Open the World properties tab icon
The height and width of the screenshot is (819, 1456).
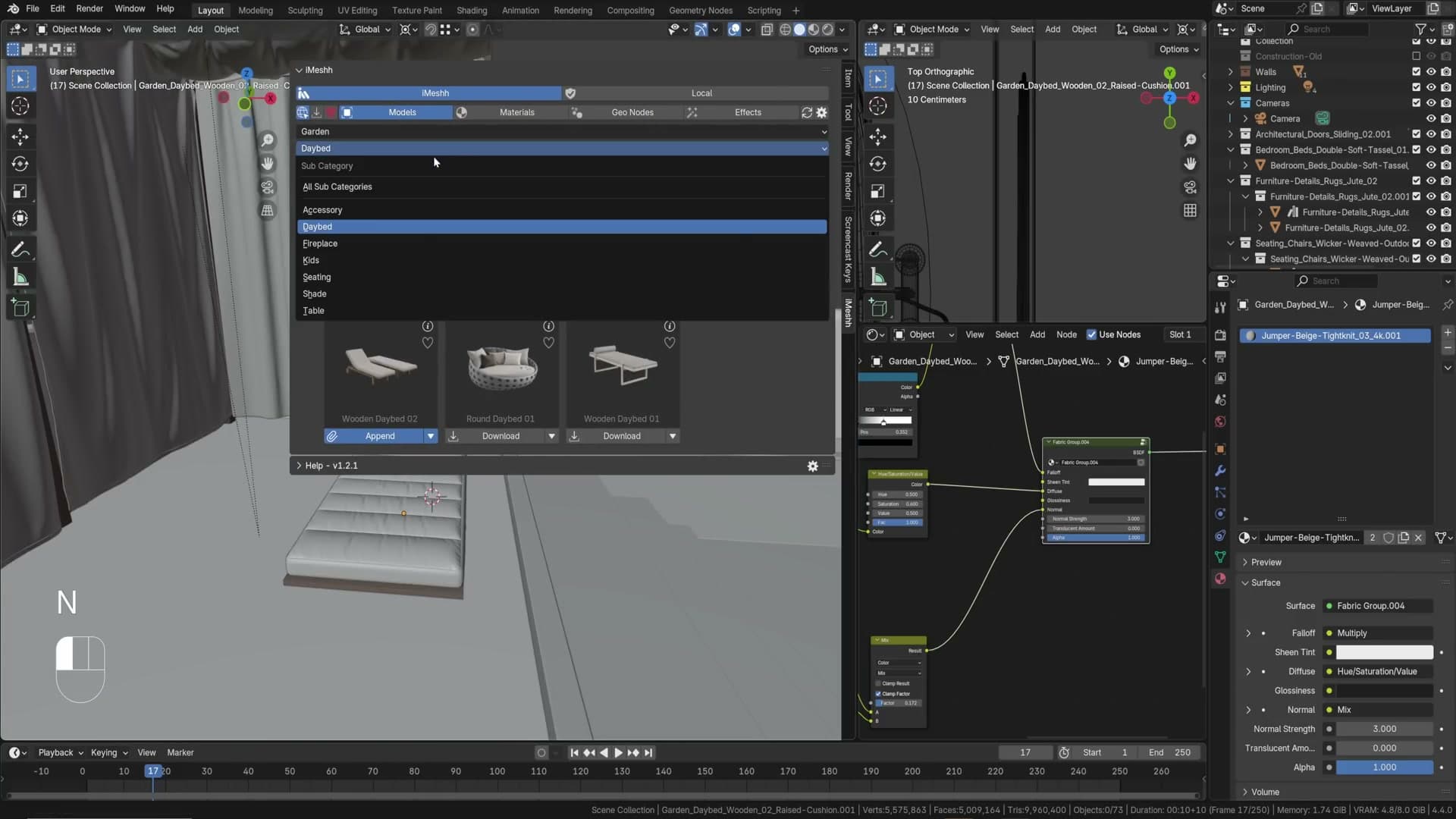(x=1220, y=422)
